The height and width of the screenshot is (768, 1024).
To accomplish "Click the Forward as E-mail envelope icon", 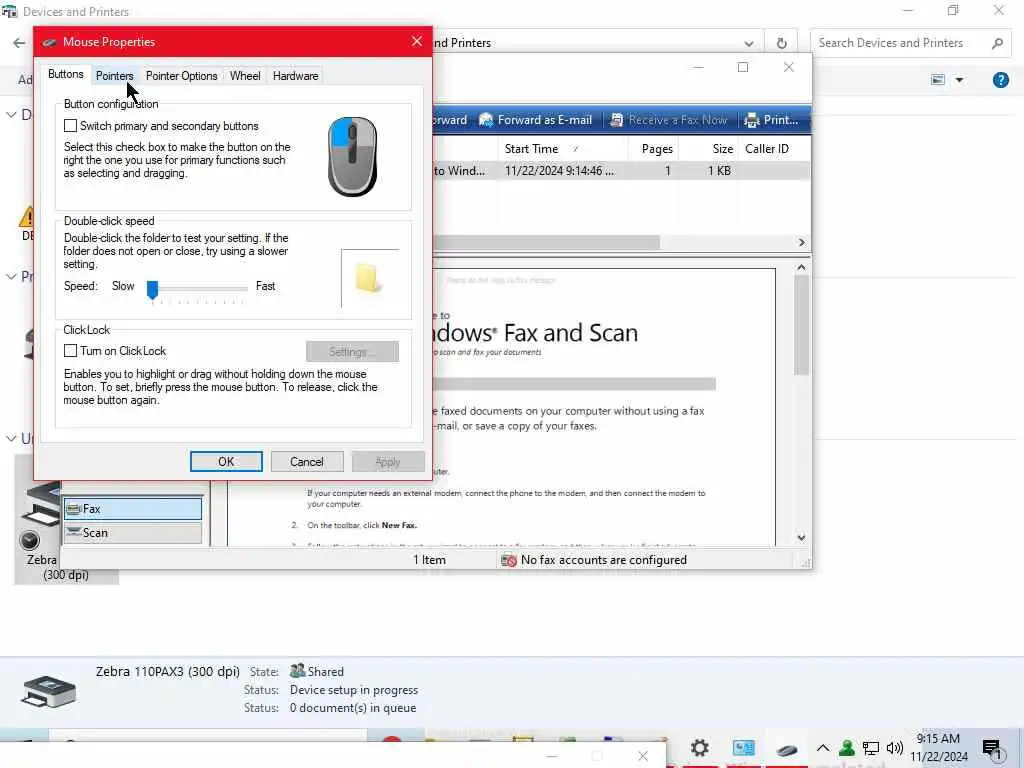I will tap(486, 120).
